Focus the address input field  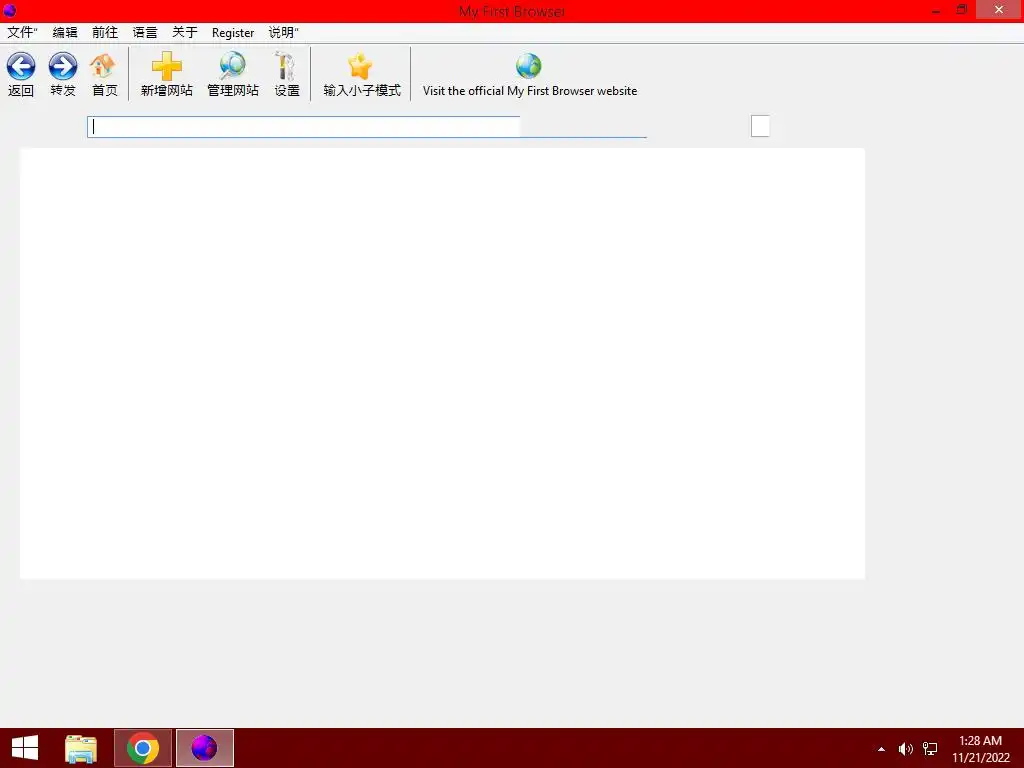click(304, 127)
